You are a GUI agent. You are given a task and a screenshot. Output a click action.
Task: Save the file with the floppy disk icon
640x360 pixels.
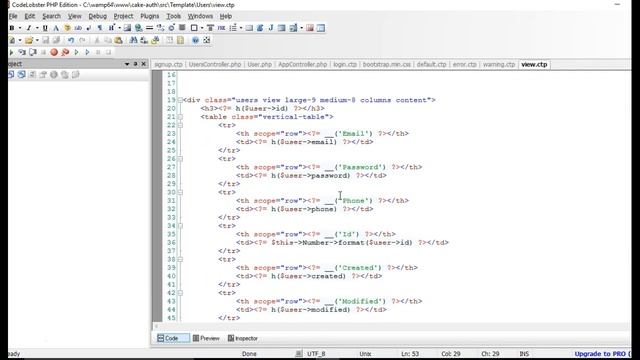45,40
